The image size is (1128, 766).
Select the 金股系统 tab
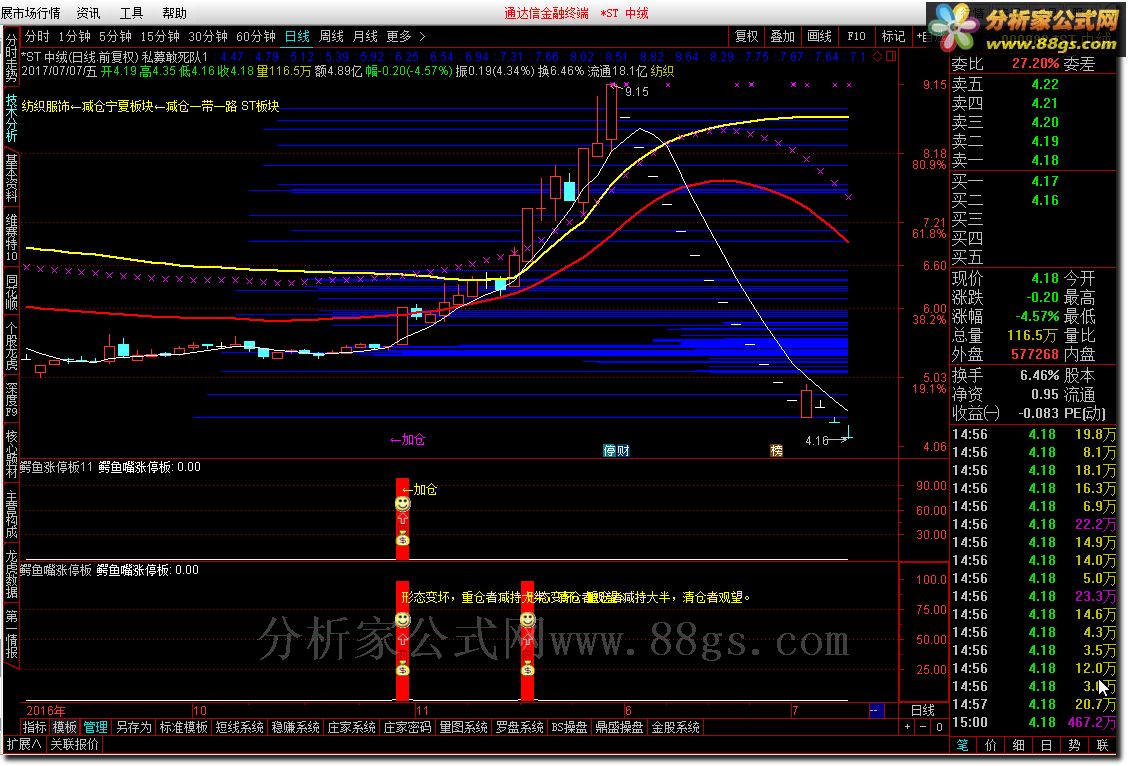[675, 727]
